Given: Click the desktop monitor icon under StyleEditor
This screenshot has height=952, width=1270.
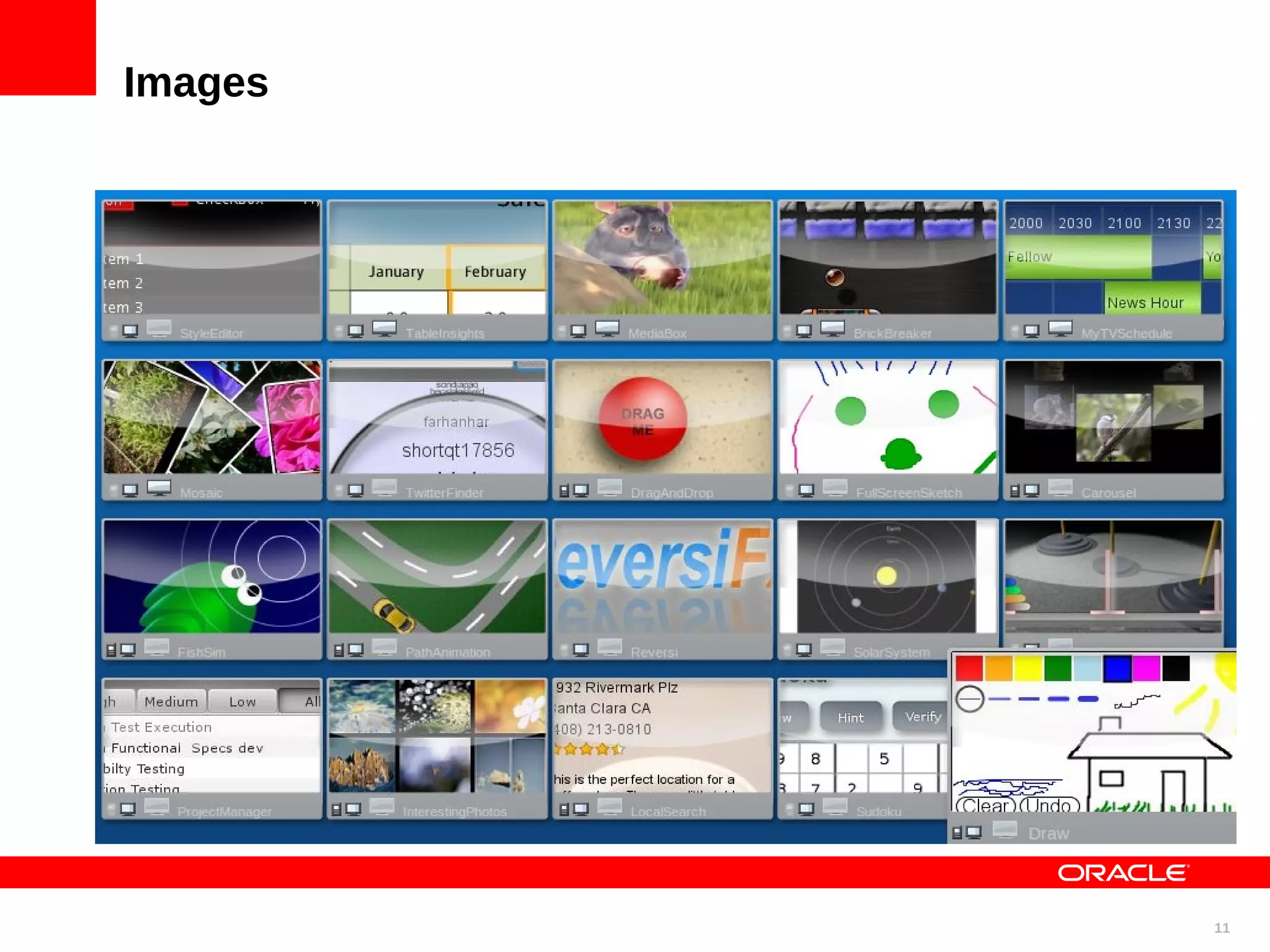Looking at the screenshot, I should 130,331.
